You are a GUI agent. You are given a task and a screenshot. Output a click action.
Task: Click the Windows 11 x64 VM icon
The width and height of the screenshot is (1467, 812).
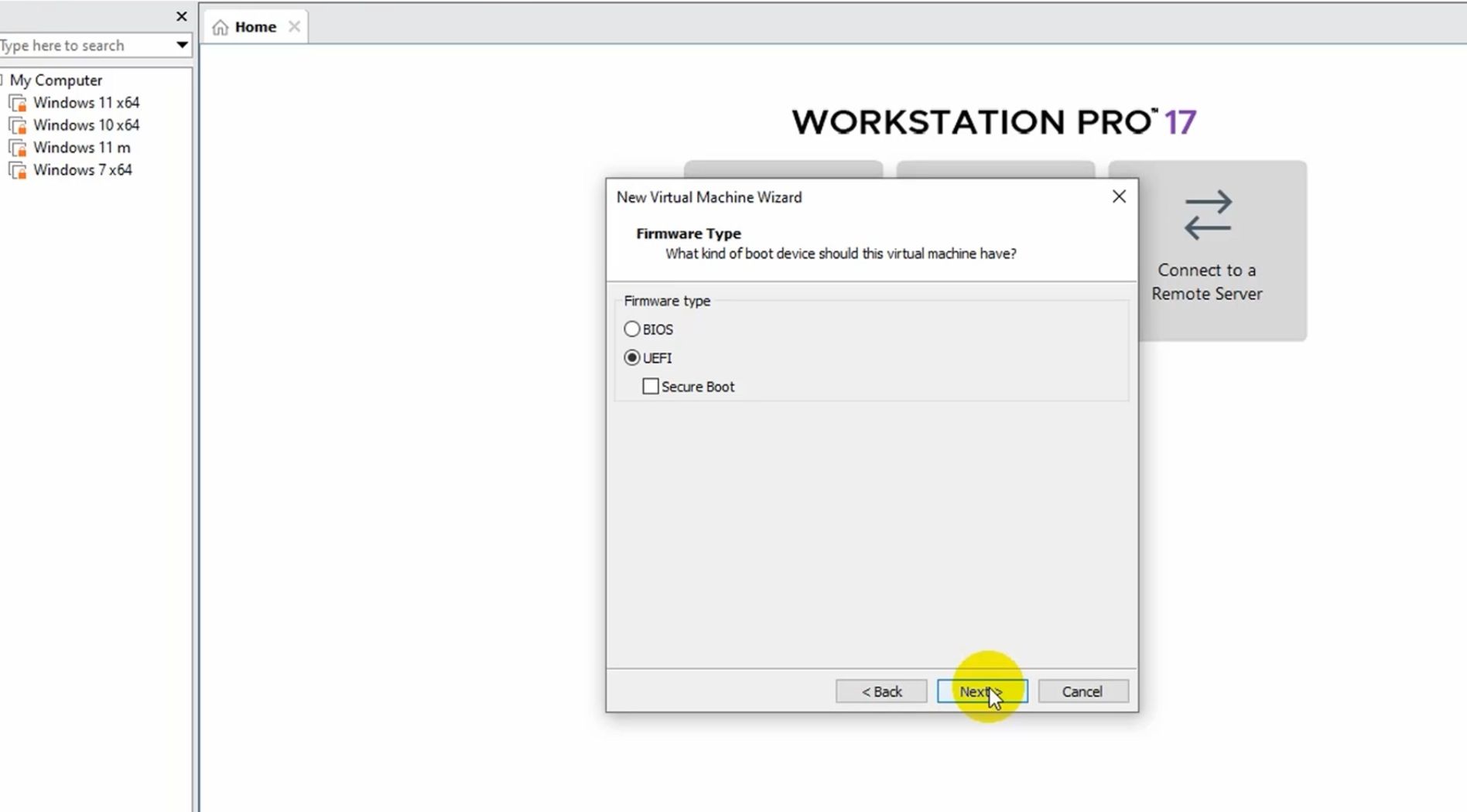coord(18,103)
